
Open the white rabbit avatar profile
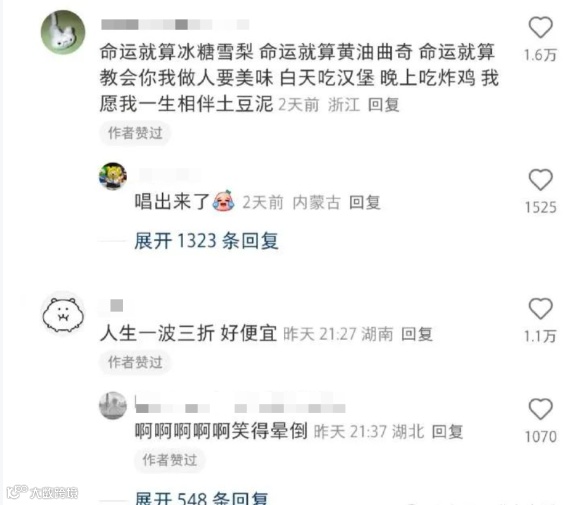(63, 32)
